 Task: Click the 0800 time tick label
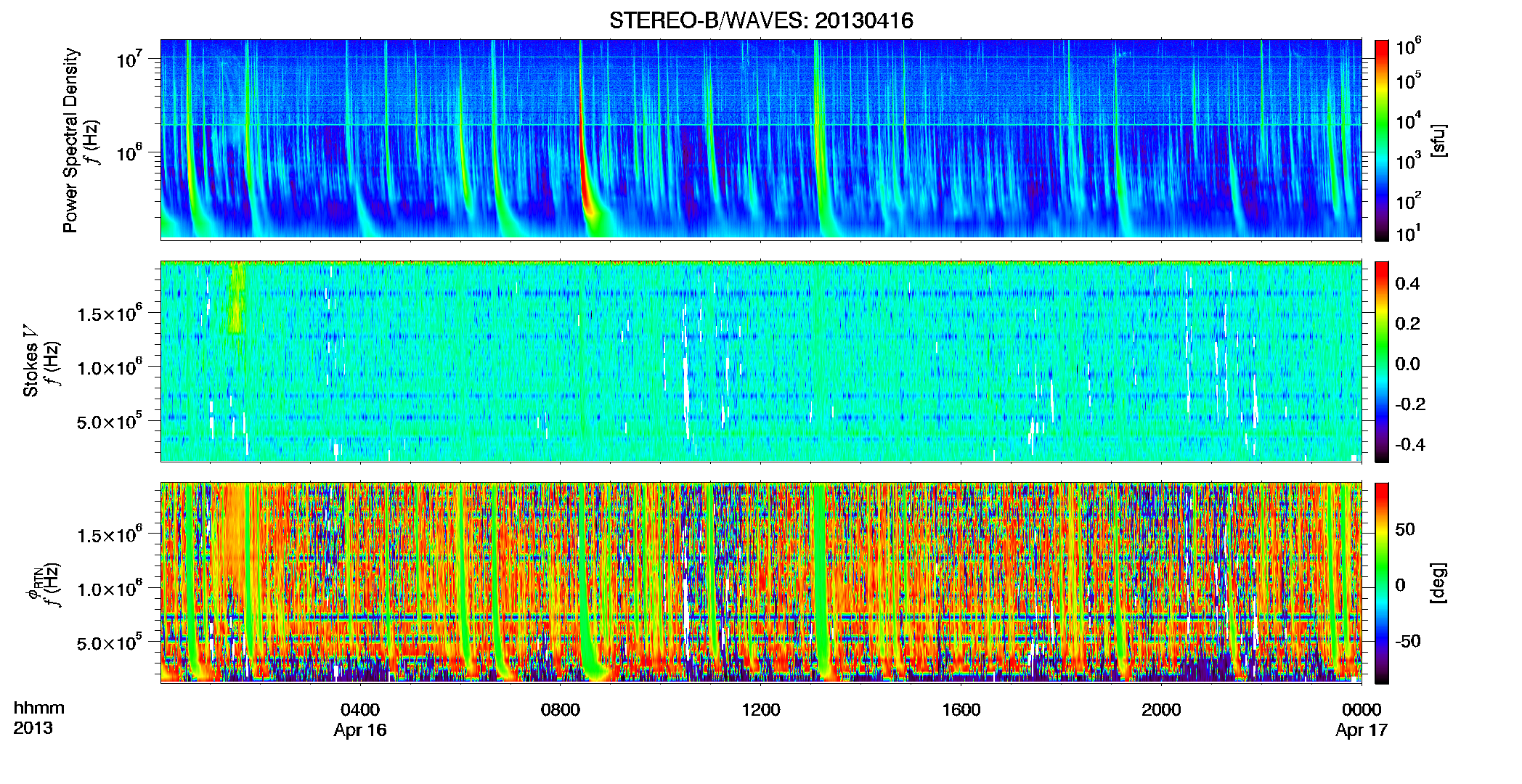(x=561, y=710)
